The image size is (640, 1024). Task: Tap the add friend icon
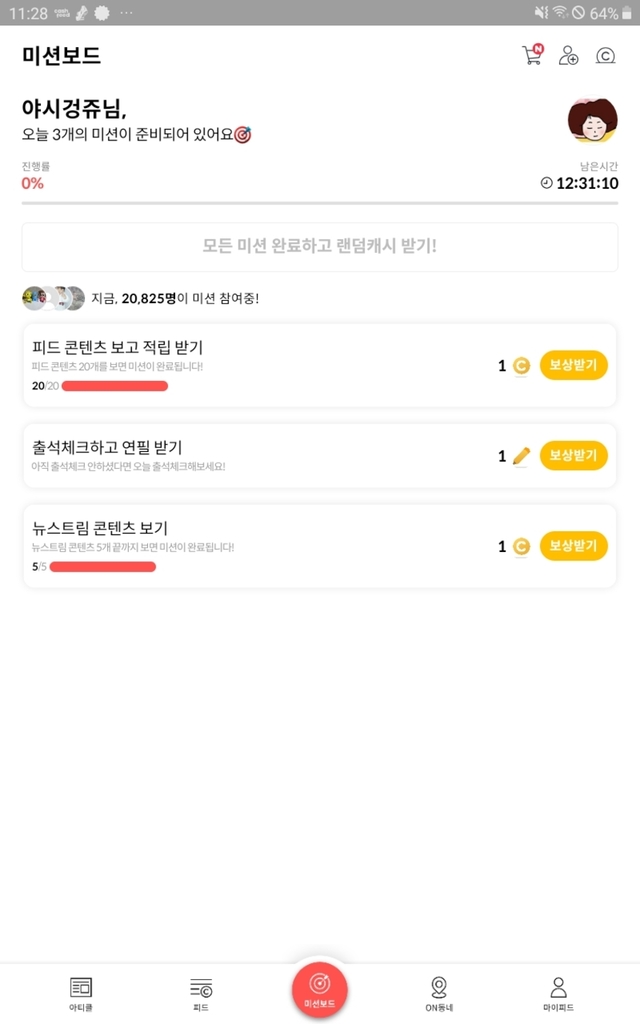pos(568,56)
